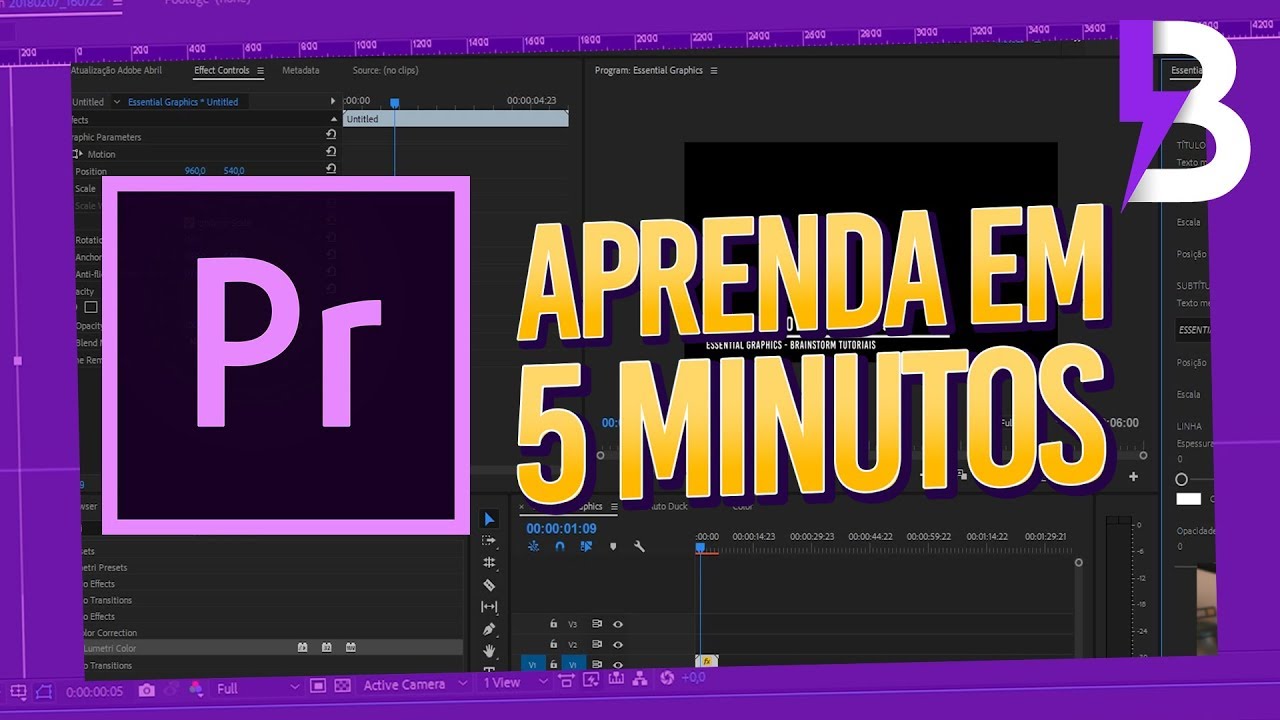
Task: Toggle V2 track lock
Action: [x=553, y=644]
